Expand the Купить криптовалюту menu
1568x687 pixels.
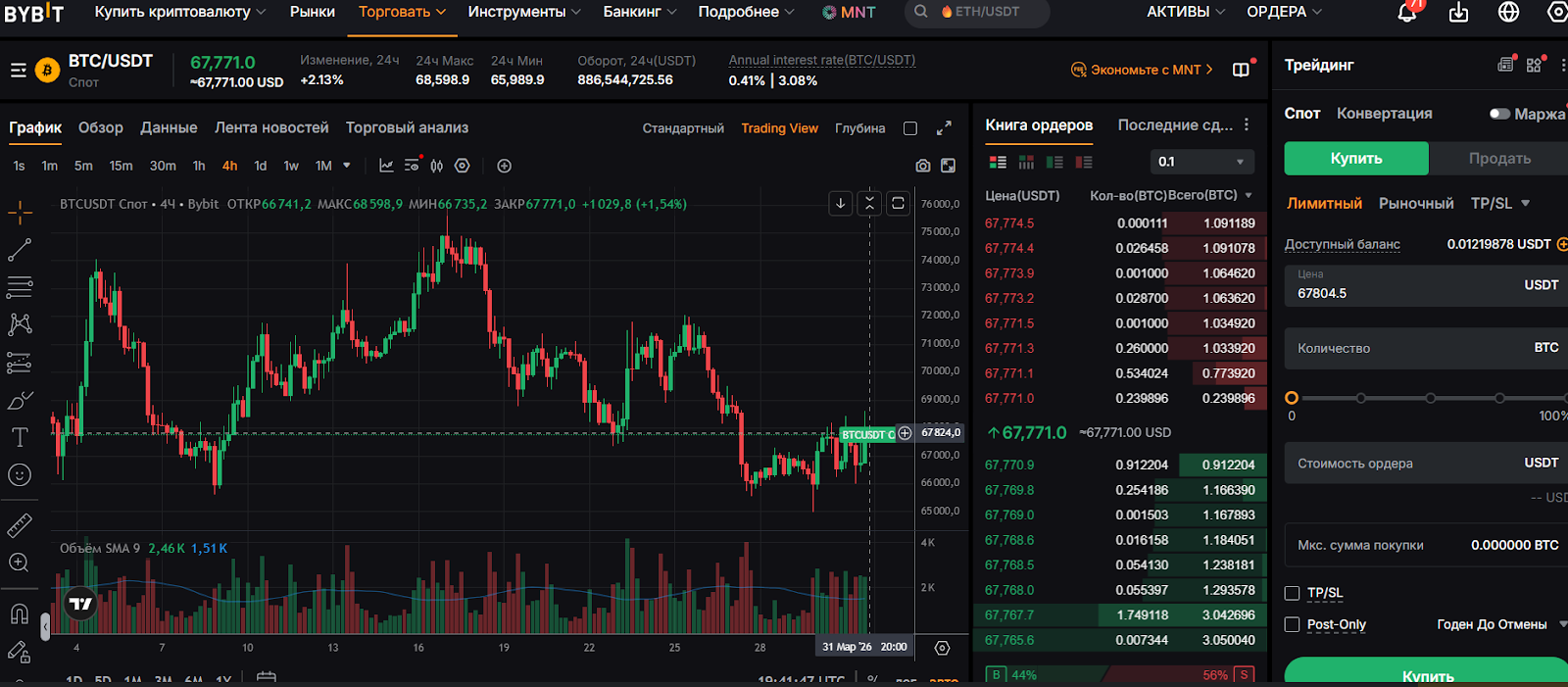click(180, 12)
